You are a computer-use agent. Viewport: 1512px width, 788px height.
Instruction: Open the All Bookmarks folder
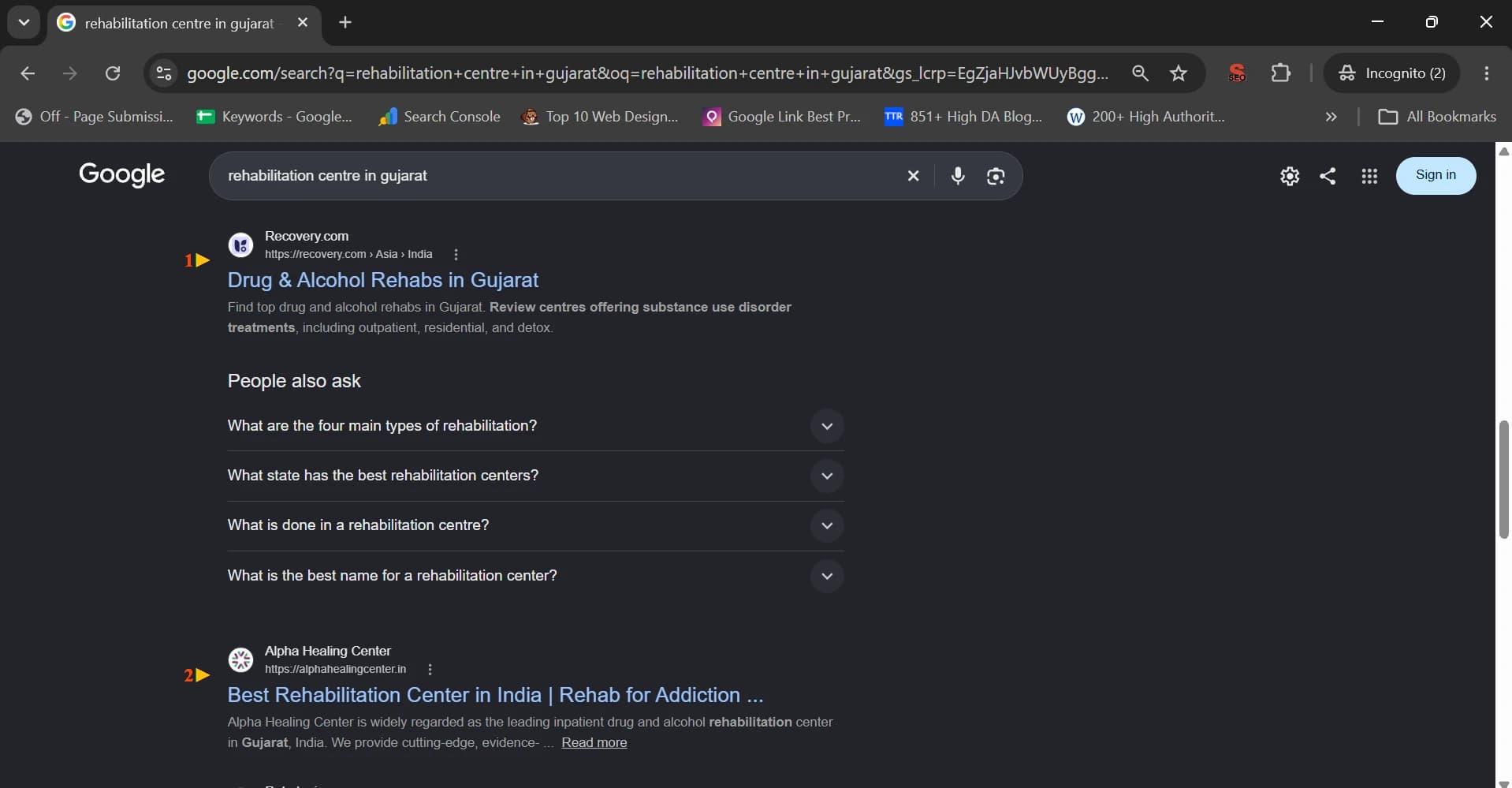(1436, 117)
